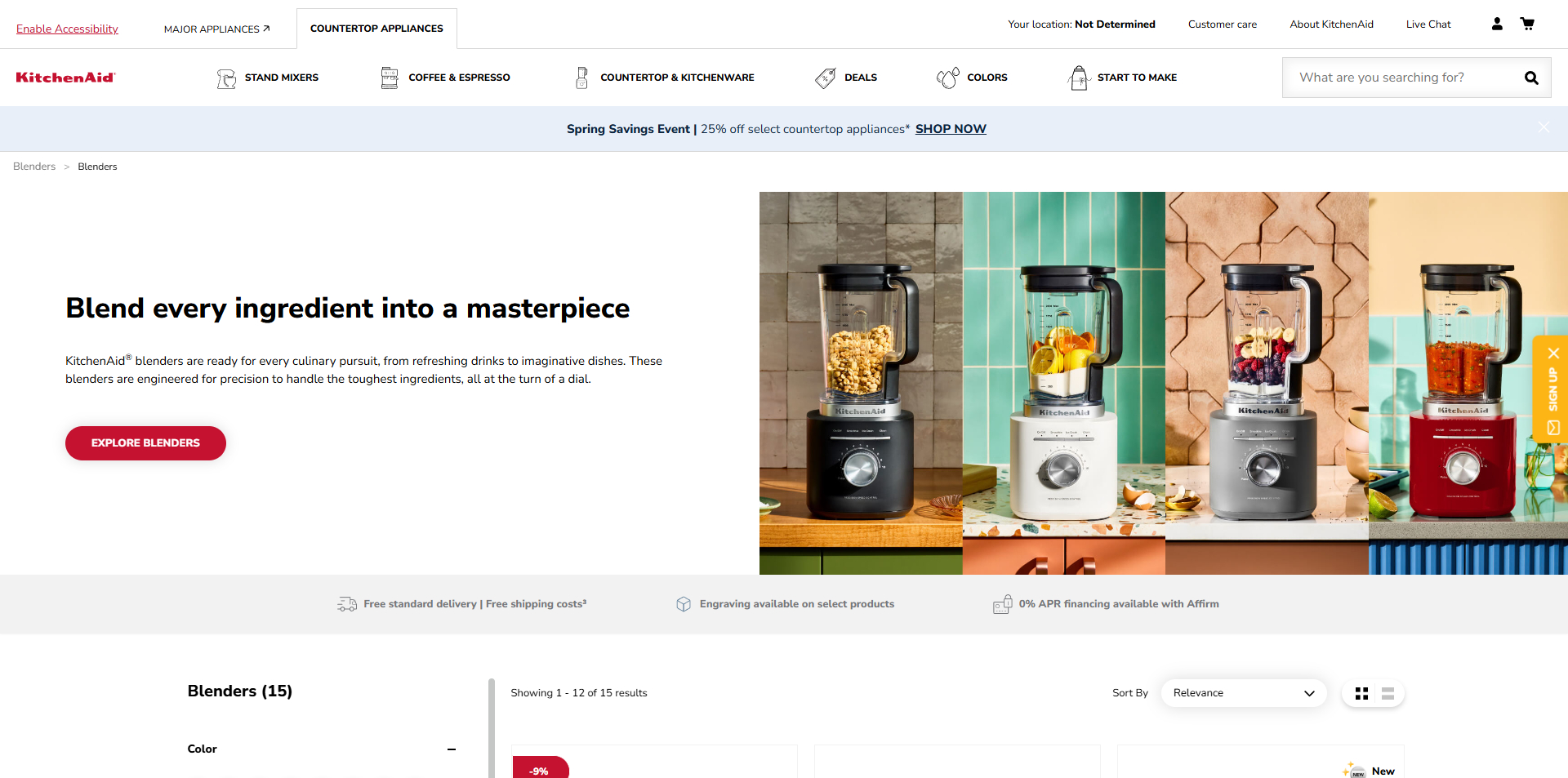
Task: Click Engraving available on select products
Action: click(x=797, y=604)
